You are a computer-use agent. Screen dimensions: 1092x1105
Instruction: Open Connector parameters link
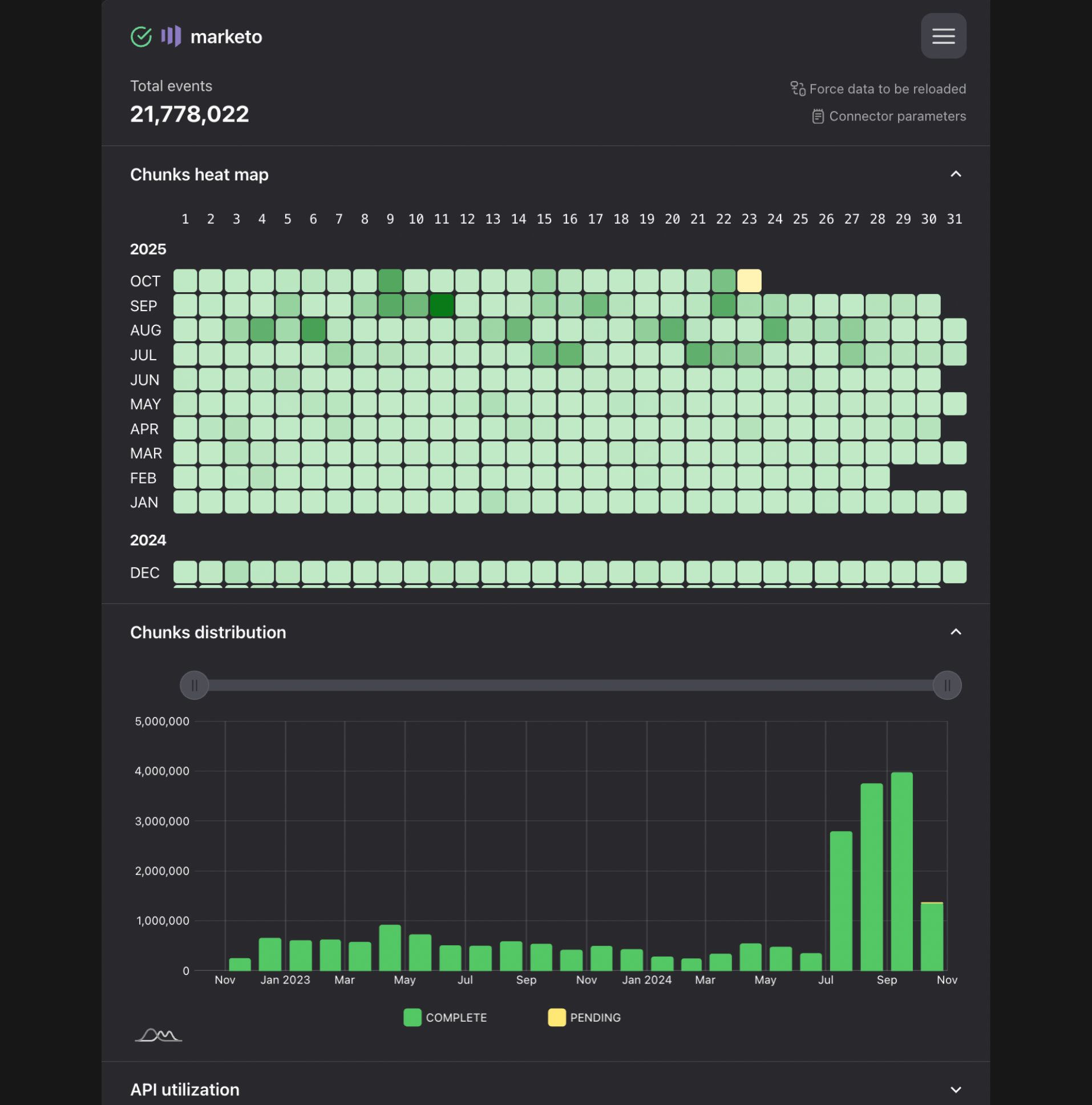tap(897, 116)
